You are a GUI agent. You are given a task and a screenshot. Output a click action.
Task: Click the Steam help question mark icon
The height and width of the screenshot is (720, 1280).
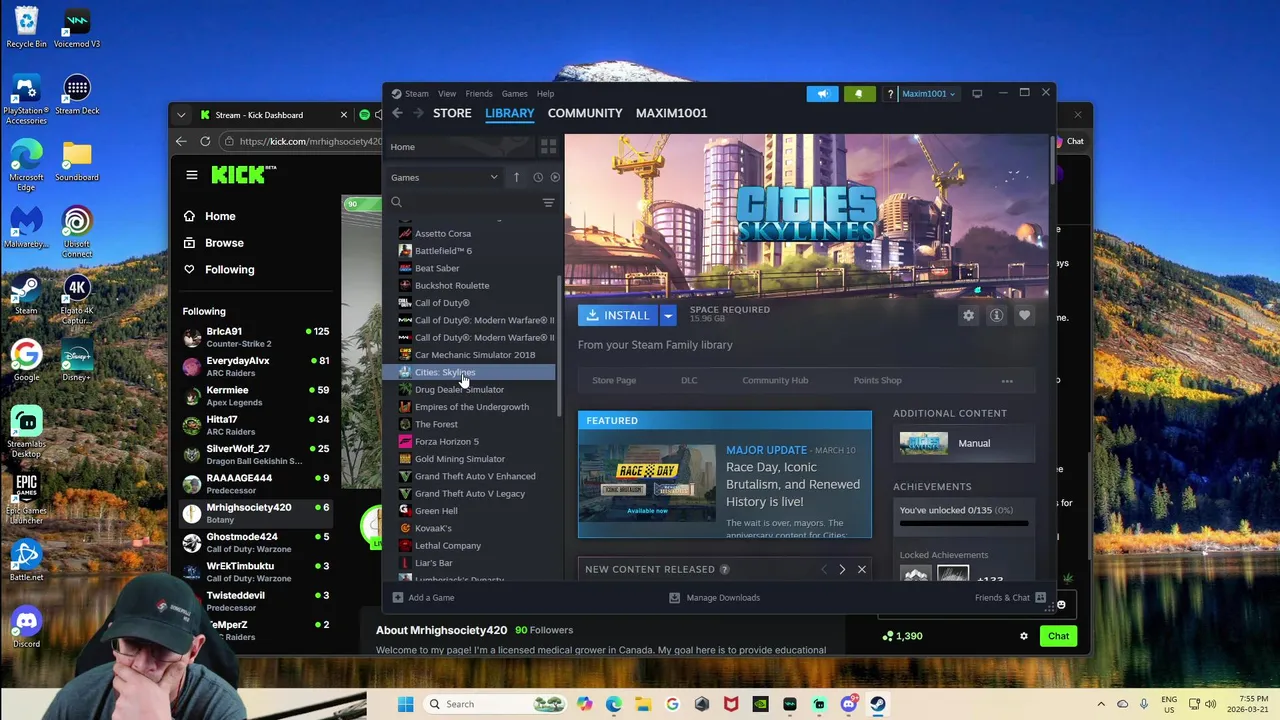click(890, 94)
